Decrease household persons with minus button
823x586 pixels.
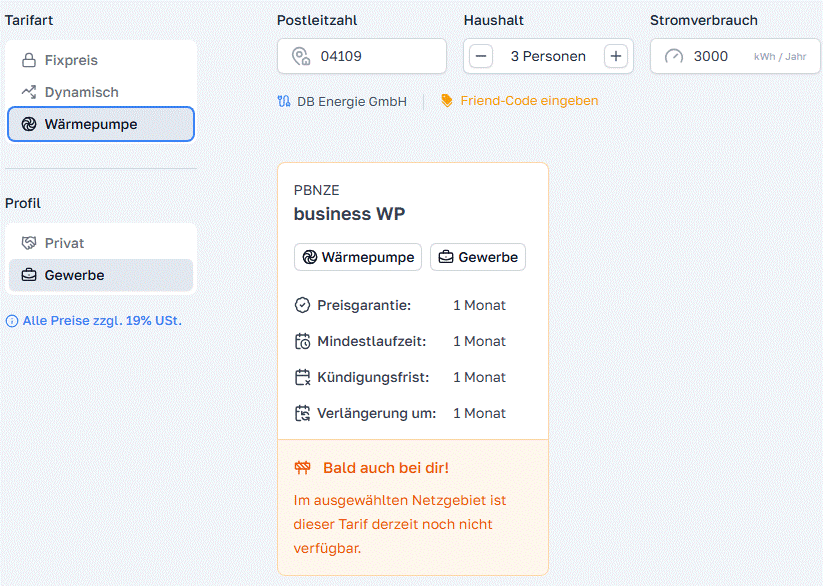pyautogui.click(x=481, y=56)
